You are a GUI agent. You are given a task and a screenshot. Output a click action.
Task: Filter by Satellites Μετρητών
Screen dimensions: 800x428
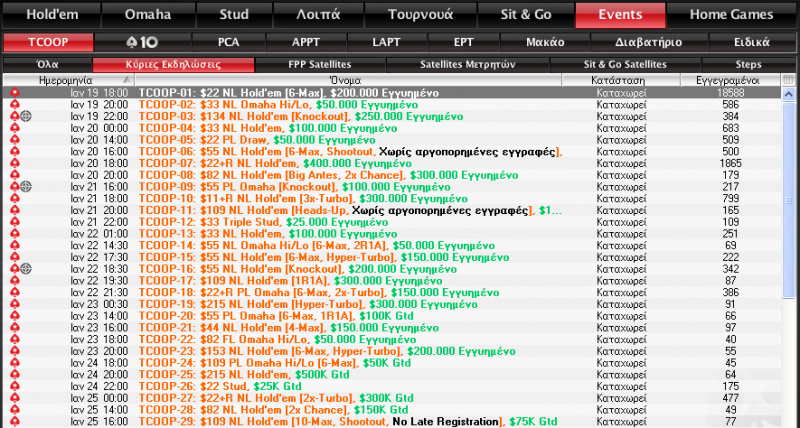(x=468, y=65)
